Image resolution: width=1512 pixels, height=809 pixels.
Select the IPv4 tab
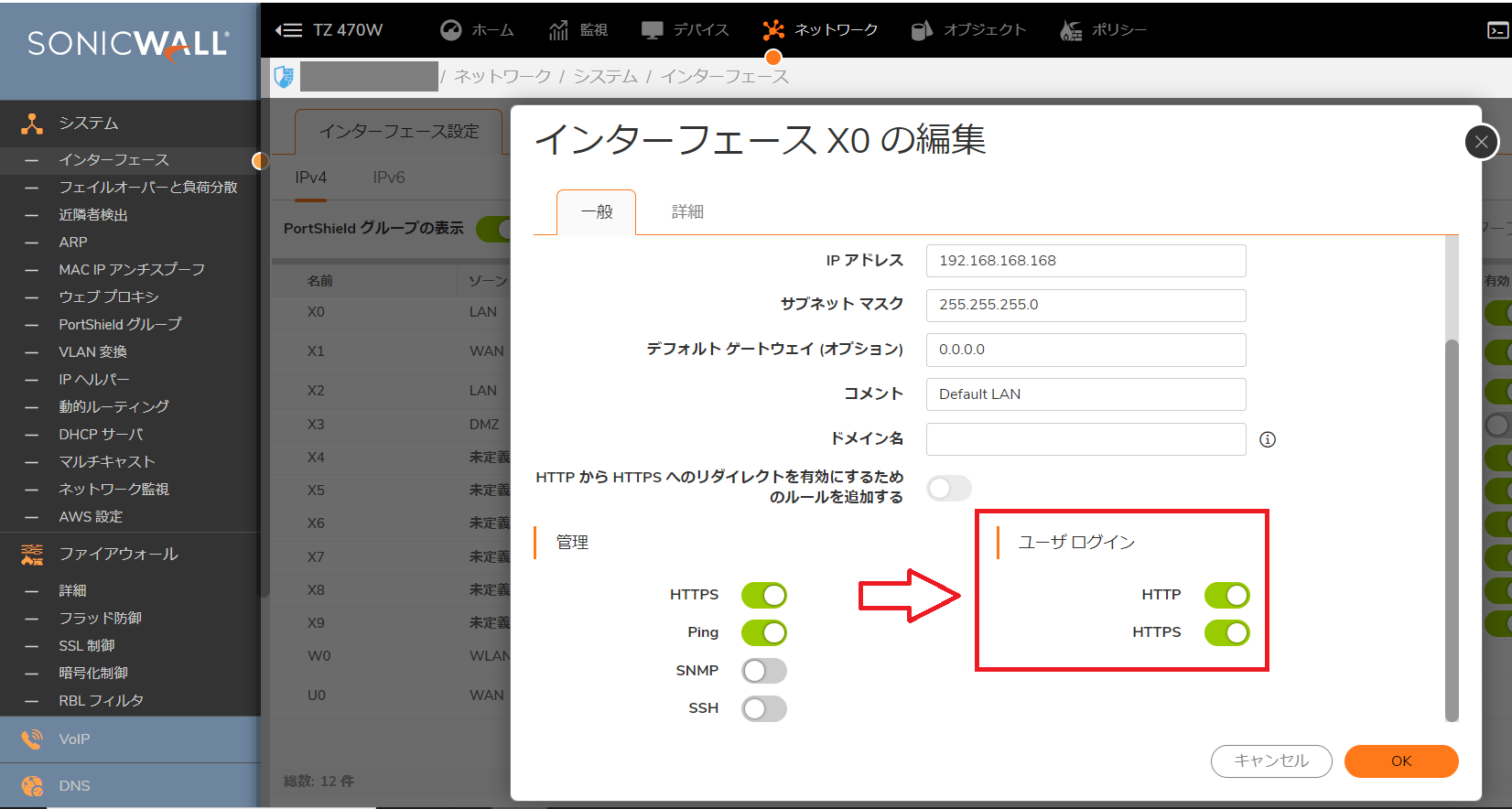(311, 178)
